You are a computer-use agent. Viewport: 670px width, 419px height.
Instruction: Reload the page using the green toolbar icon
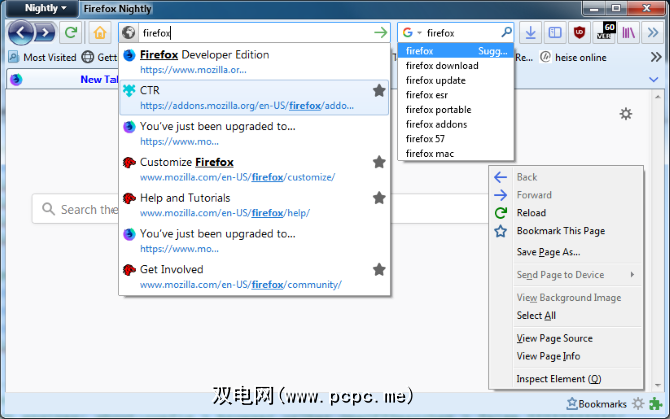point(71,32)
